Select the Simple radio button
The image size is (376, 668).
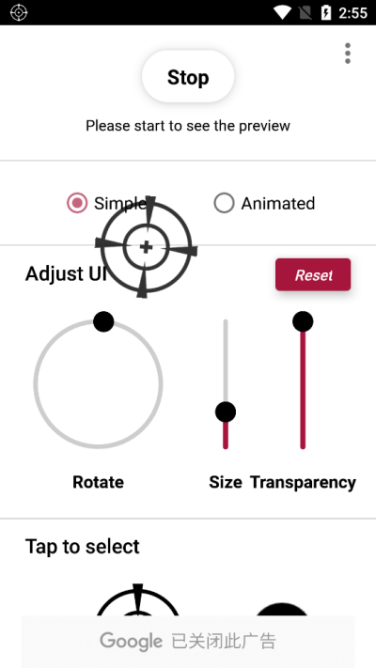pos(77,203)
